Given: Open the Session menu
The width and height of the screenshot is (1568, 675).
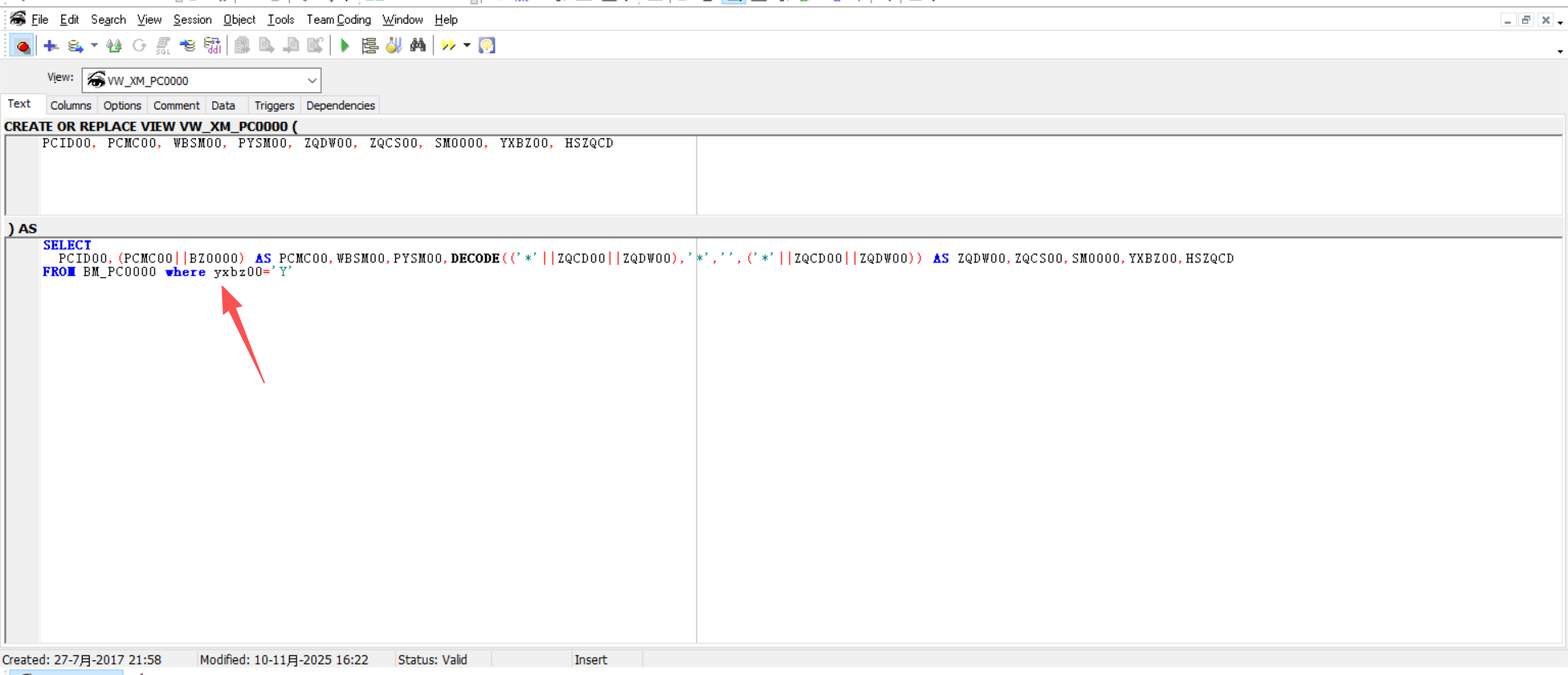Looking at the screenshot, I should click(x=193, y=20).
